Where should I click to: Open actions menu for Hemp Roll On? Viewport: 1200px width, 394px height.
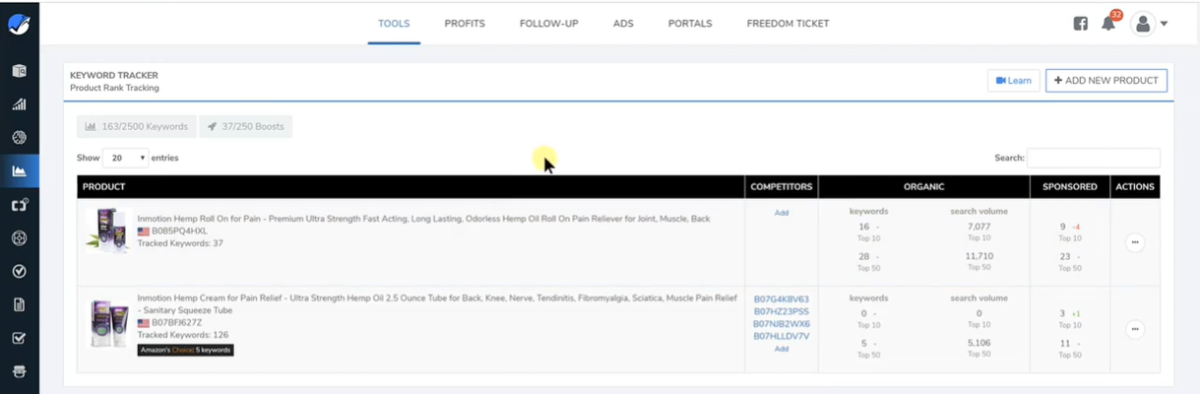coord(1135,242)
